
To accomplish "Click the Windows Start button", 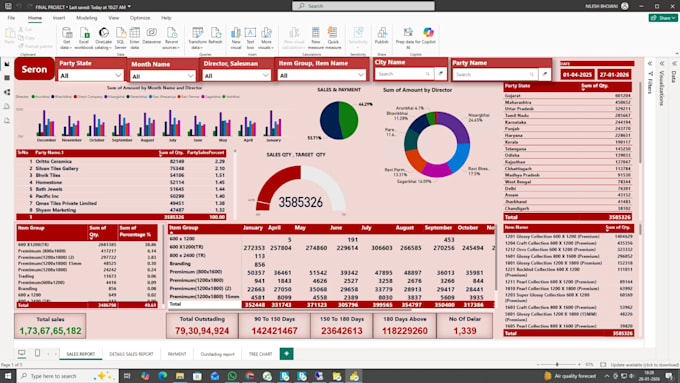I will pyautogui.click(x=7, y=376).
